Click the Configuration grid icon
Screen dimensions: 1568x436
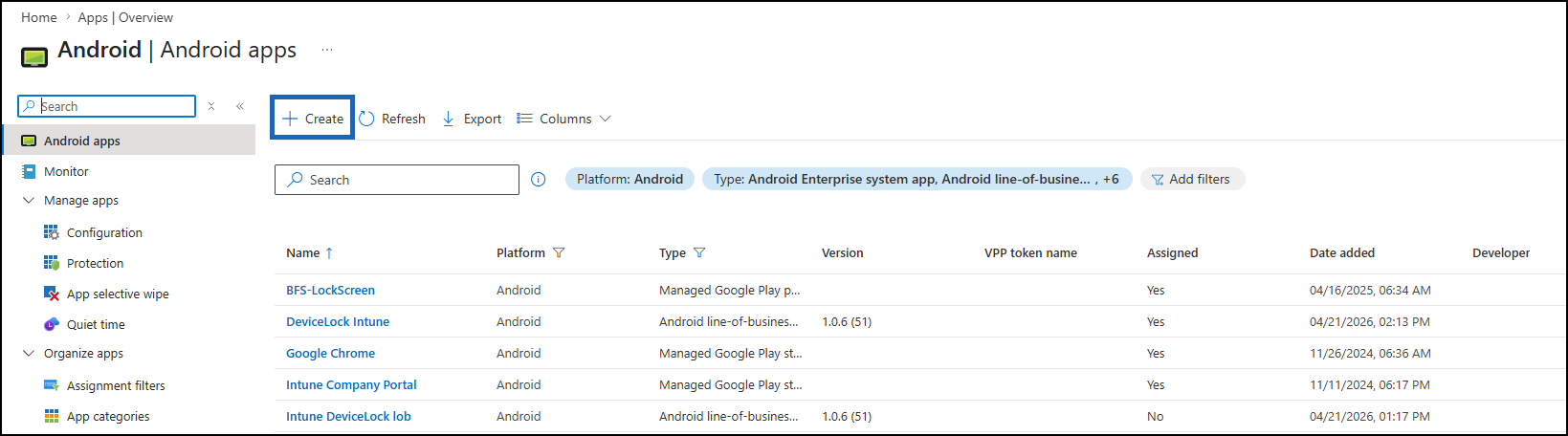52,232
